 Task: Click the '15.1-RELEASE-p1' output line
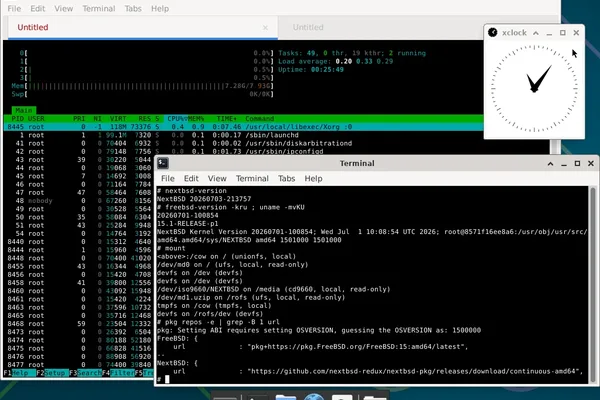click(188, 224)
